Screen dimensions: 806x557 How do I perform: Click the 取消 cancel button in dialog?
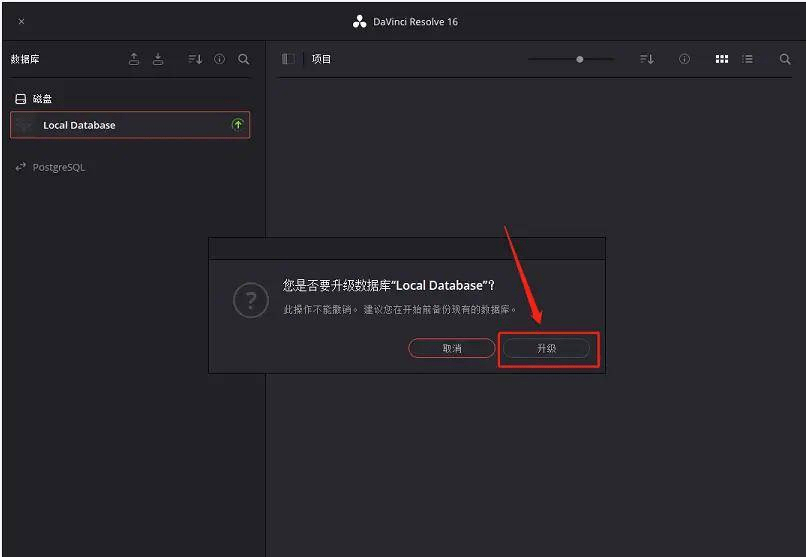point(451,348)
